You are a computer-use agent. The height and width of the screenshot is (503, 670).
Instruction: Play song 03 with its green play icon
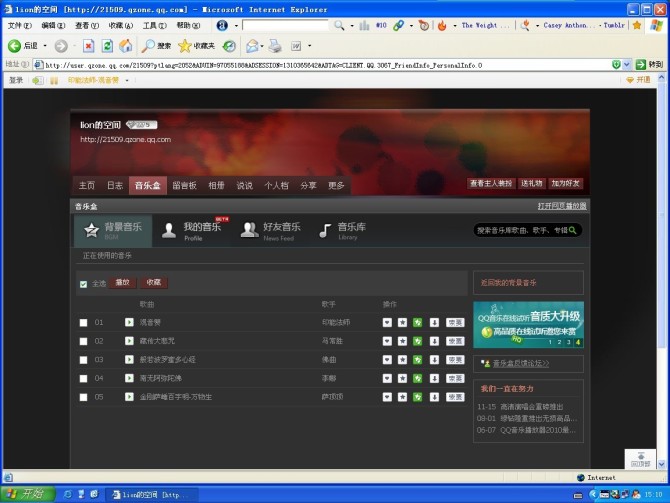coord(129,359)
